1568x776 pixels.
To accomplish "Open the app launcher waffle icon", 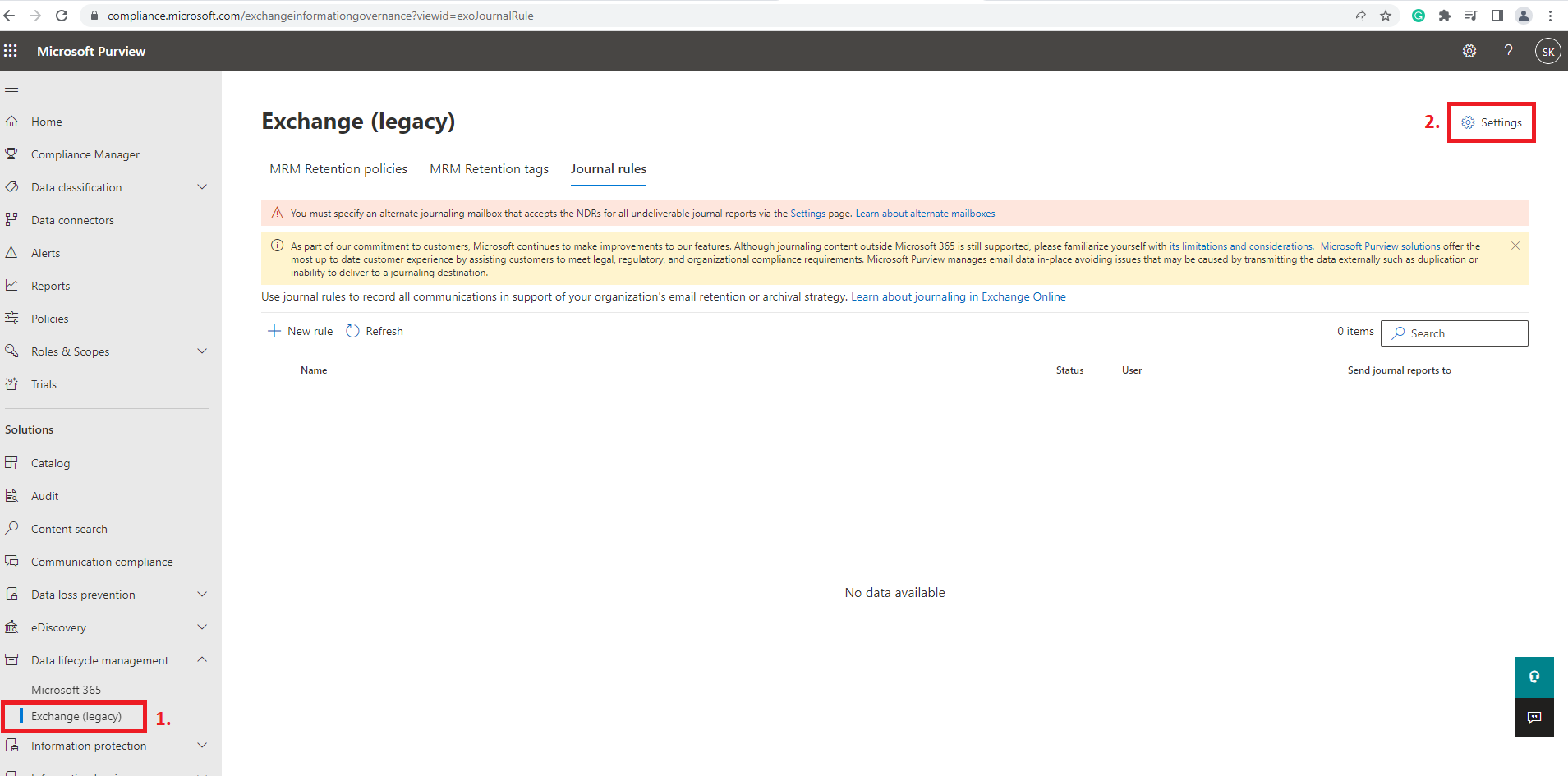I will click(11, 51).
